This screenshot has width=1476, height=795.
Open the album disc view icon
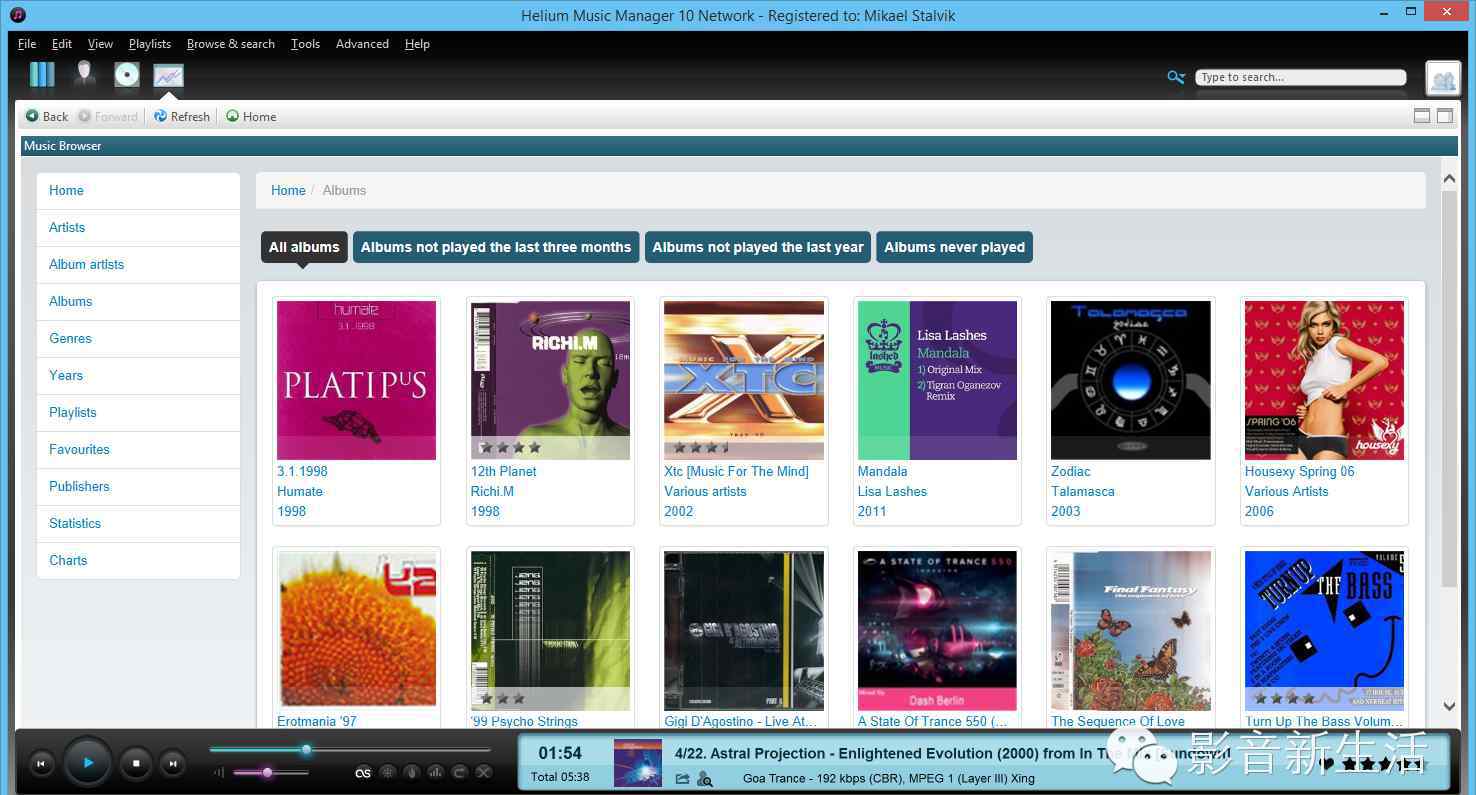pyautogui.click(x=126, y=75)
